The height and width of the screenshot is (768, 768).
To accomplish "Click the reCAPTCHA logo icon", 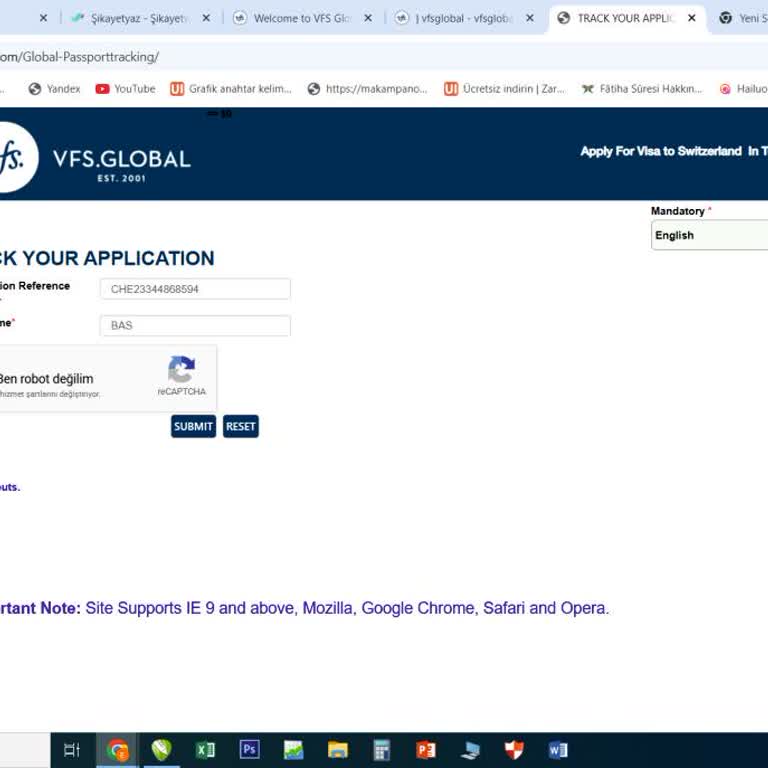I will (181, 369).
